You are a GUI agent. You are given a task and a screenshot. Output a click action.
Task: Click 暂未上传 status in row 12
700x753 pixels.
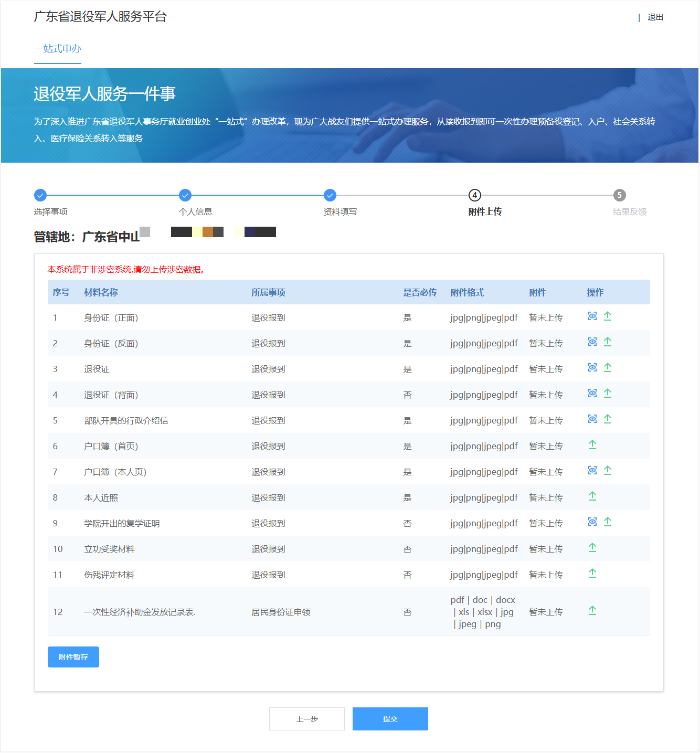click(546, 612)
